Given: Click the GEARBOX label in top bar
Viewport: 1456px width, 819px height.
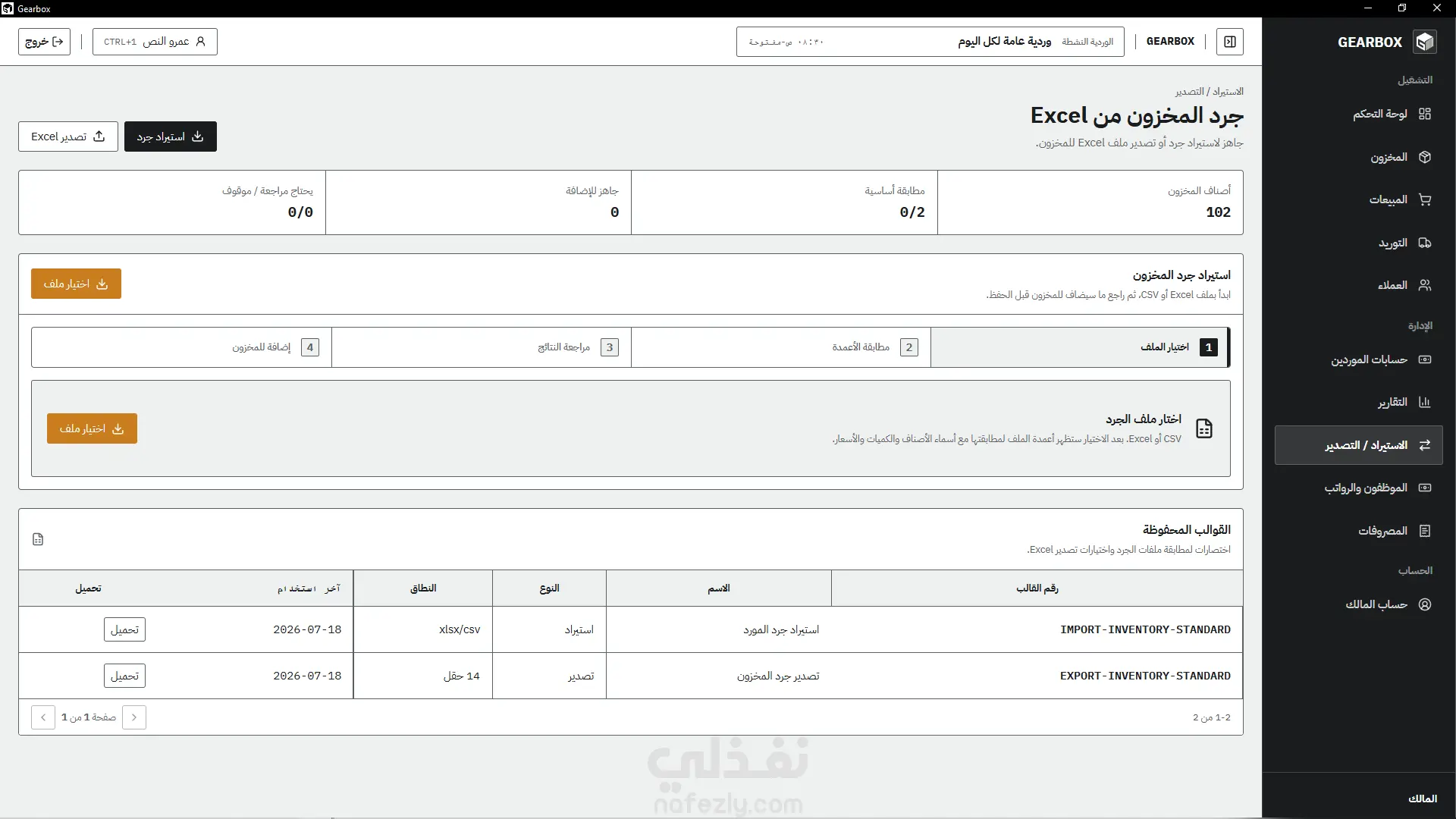Looking at the screenshot, I should (1170, 42).
